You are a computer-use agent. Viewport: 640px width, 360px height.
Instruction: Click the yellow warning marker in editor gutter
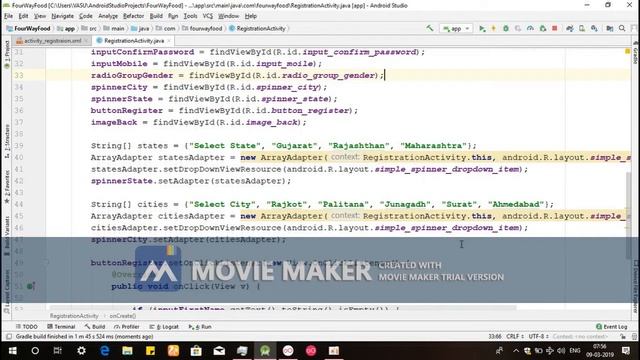click(627, 51)
